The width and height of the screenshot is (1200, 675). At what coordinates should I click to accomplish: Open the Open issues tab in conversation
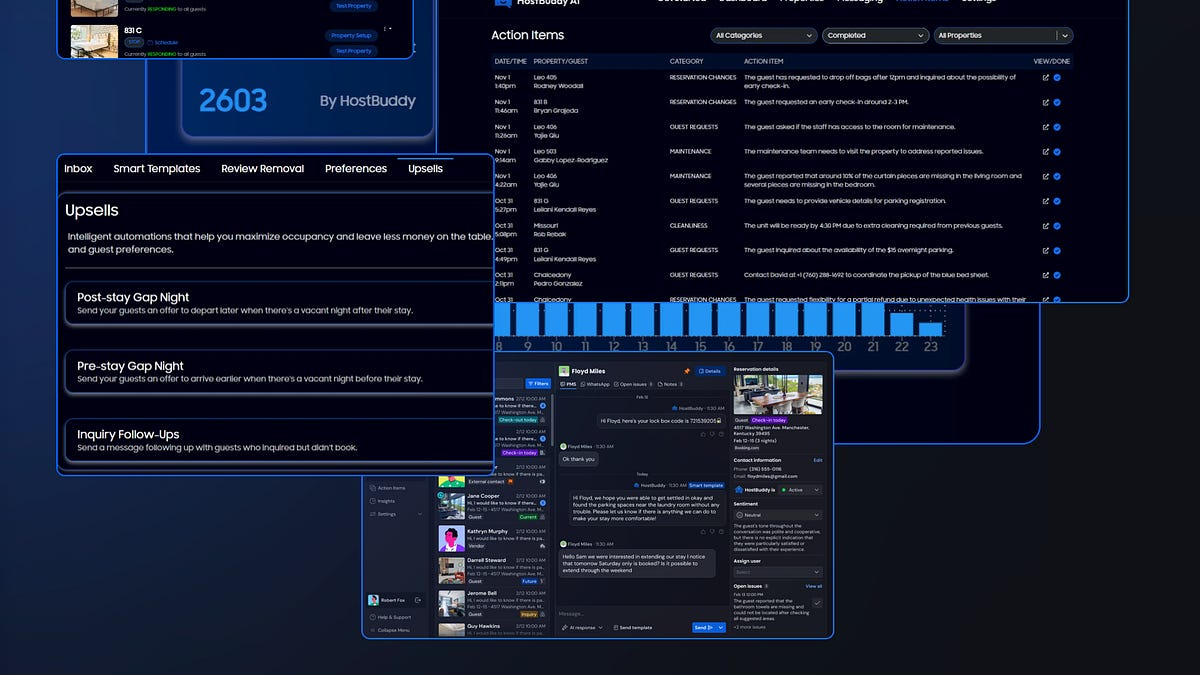633,384
